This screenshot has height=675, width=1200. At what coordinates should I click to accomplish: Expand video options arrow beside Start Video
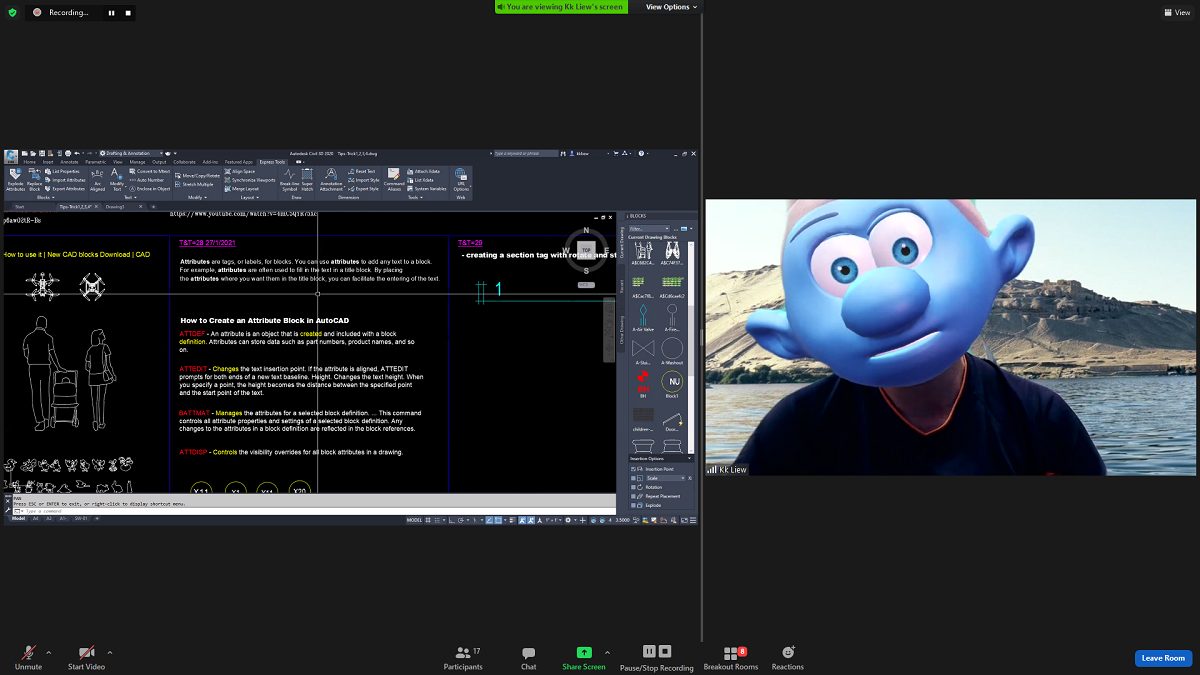point(110,652)
